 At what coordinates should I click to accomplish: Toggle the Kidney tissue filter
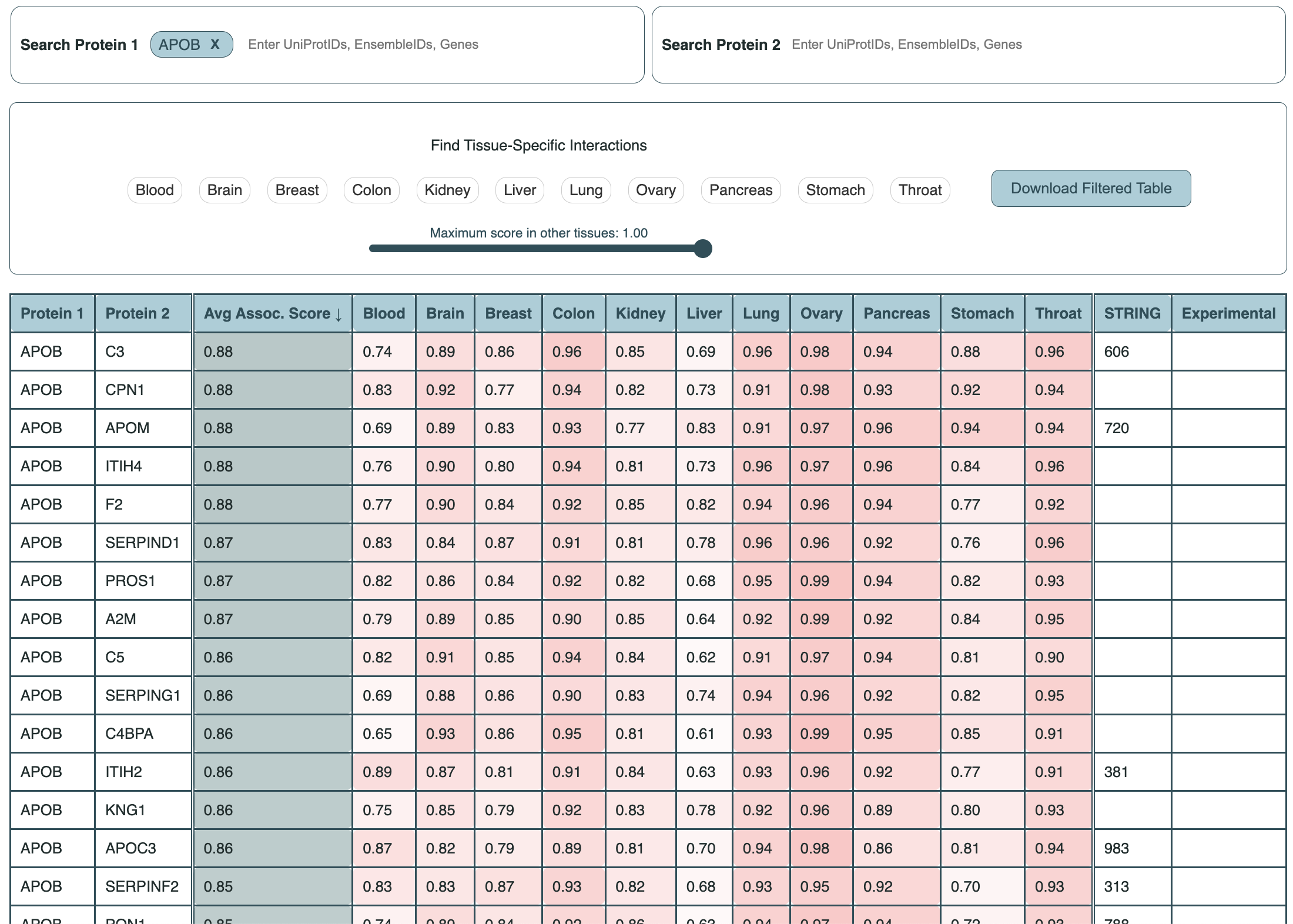[447, 190]
